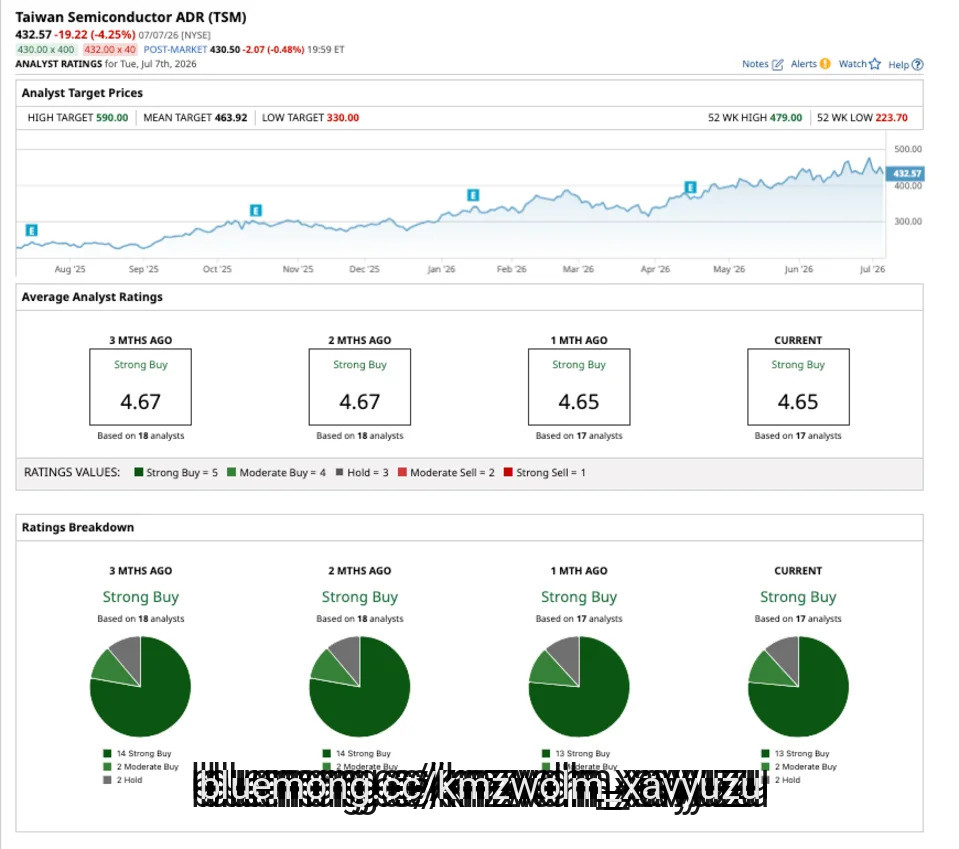The image size is (959, 849).
Task: Click the green bid quote 430.00 x 400
Action: pyautogui.click(x=46, y=50)
